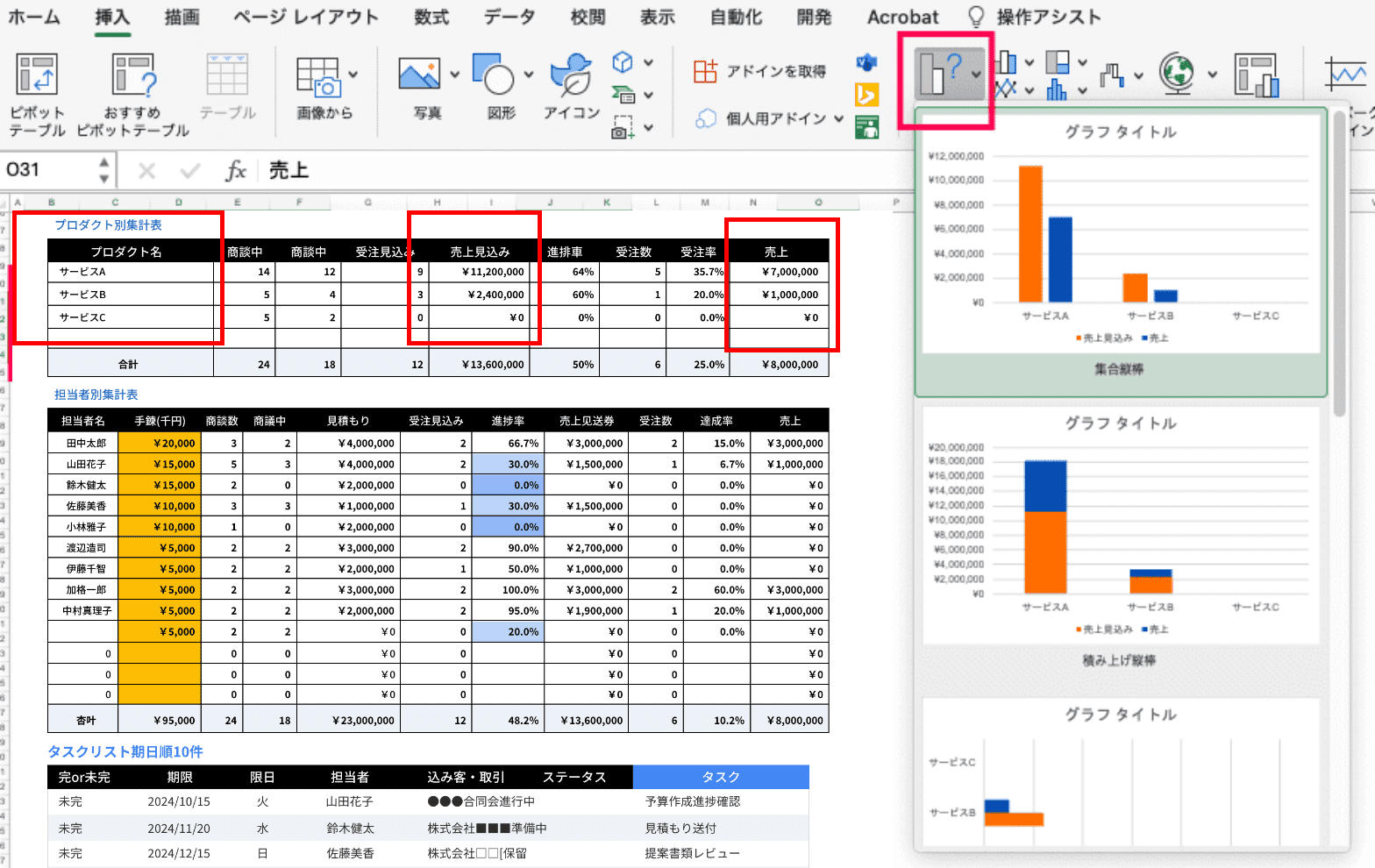Click the Visio Data Visualizer icon

[866, 62]
